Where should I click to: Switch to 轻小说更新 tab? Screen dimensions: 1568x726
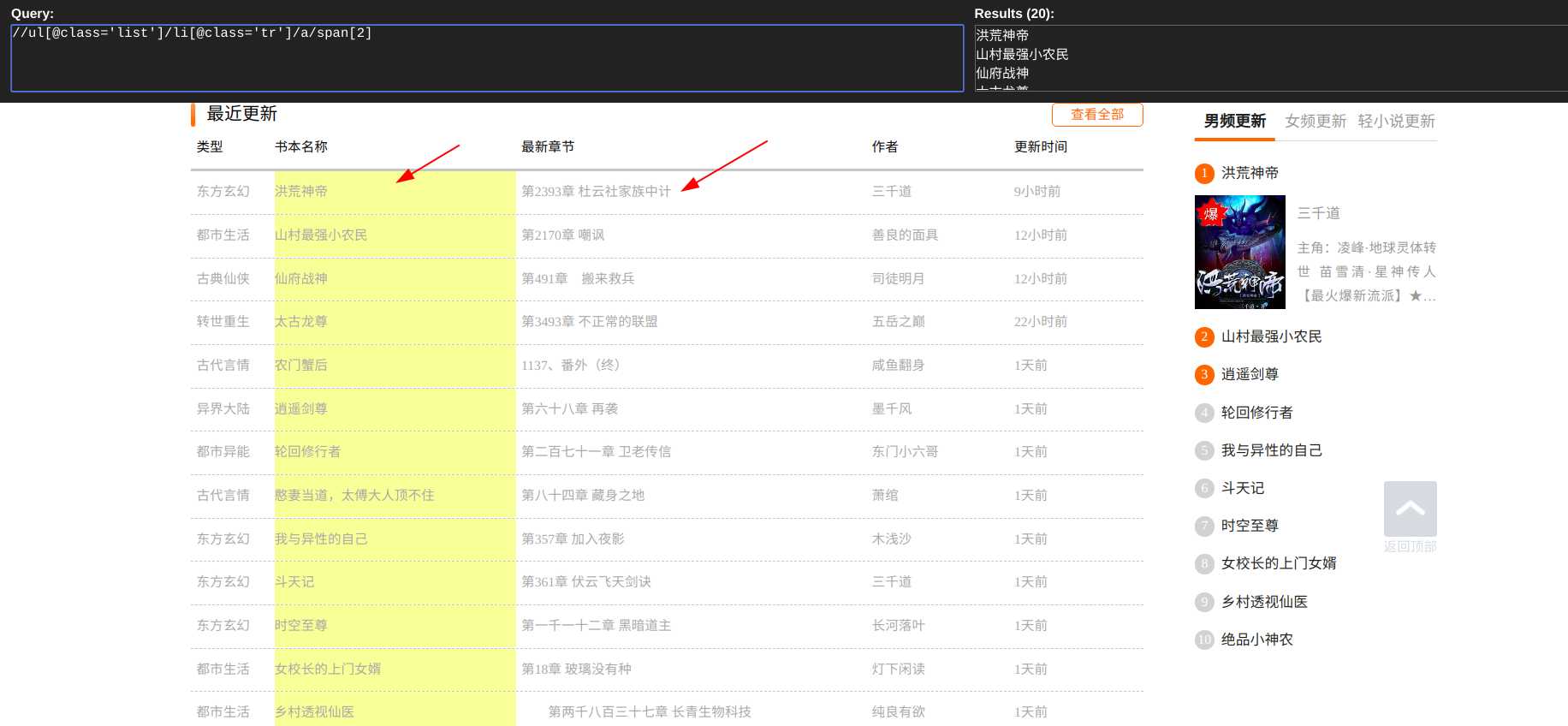pos(1397,121)
